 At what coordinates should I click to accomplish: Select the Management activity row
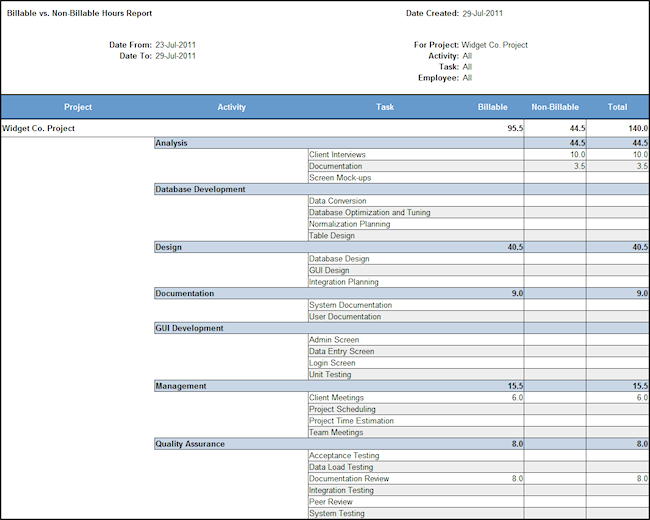click(x=401, y=386)
